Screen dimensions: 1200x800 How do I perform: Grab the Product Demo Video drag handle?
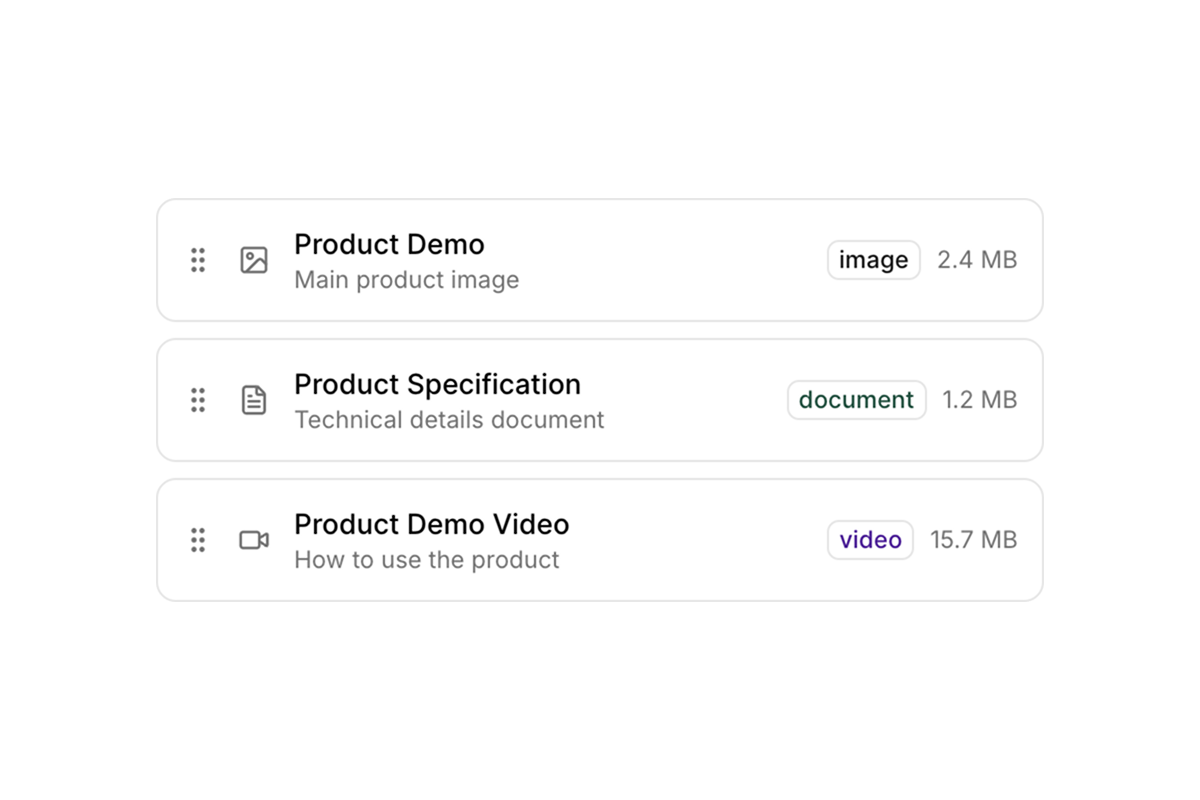click(x=198, y=540)
